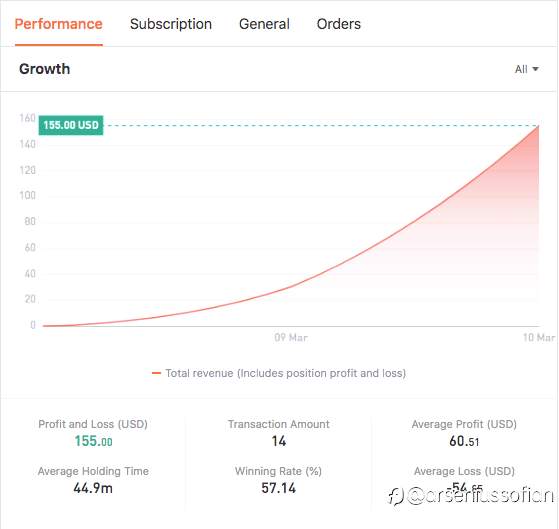Click the dropdown arrow next to All
Screen dimensions: 559x529
tap(535, 69)
